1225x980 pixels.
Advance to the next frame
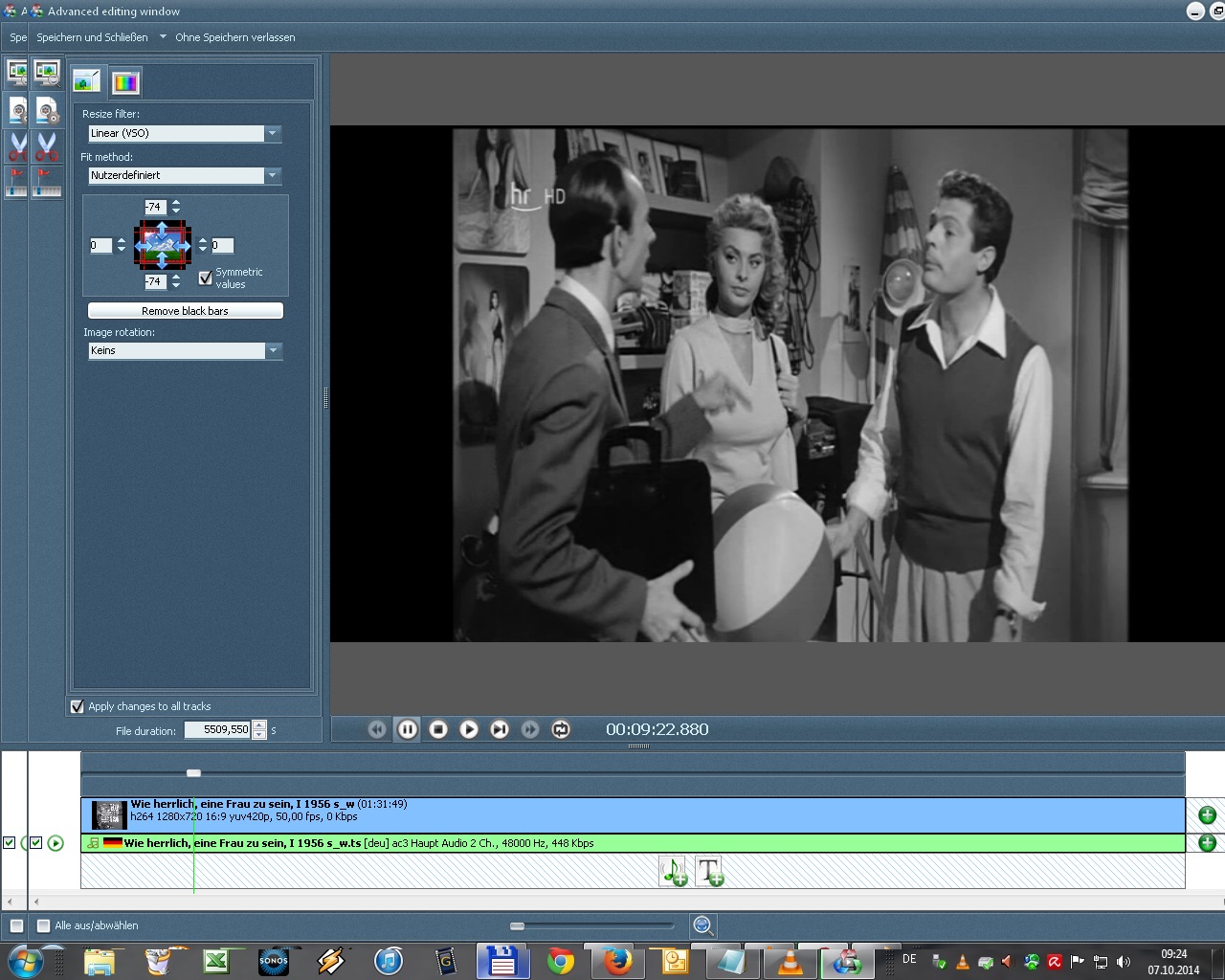(500, 729)
